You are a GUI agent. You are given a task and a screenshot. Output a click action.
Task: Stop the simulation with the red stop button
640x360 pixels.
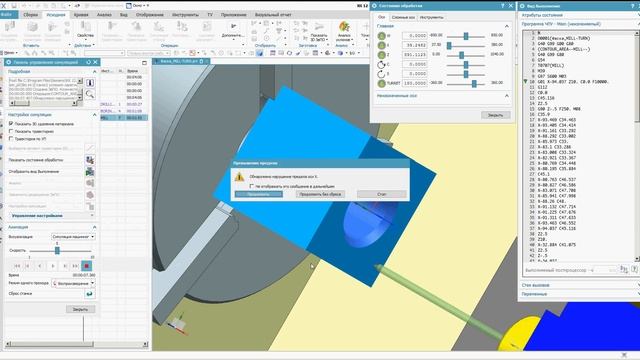pos(87,266)
